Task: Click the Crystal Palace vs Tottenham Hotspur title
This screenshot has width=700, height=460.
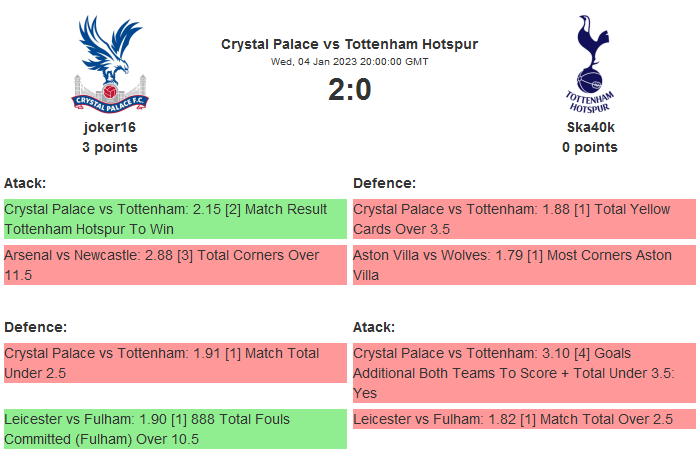Action: tap(349, 44)
